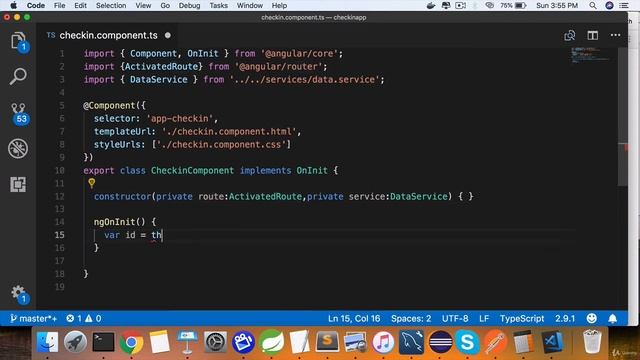Open Google Chrome from the Dock

[x=131, y=342]
